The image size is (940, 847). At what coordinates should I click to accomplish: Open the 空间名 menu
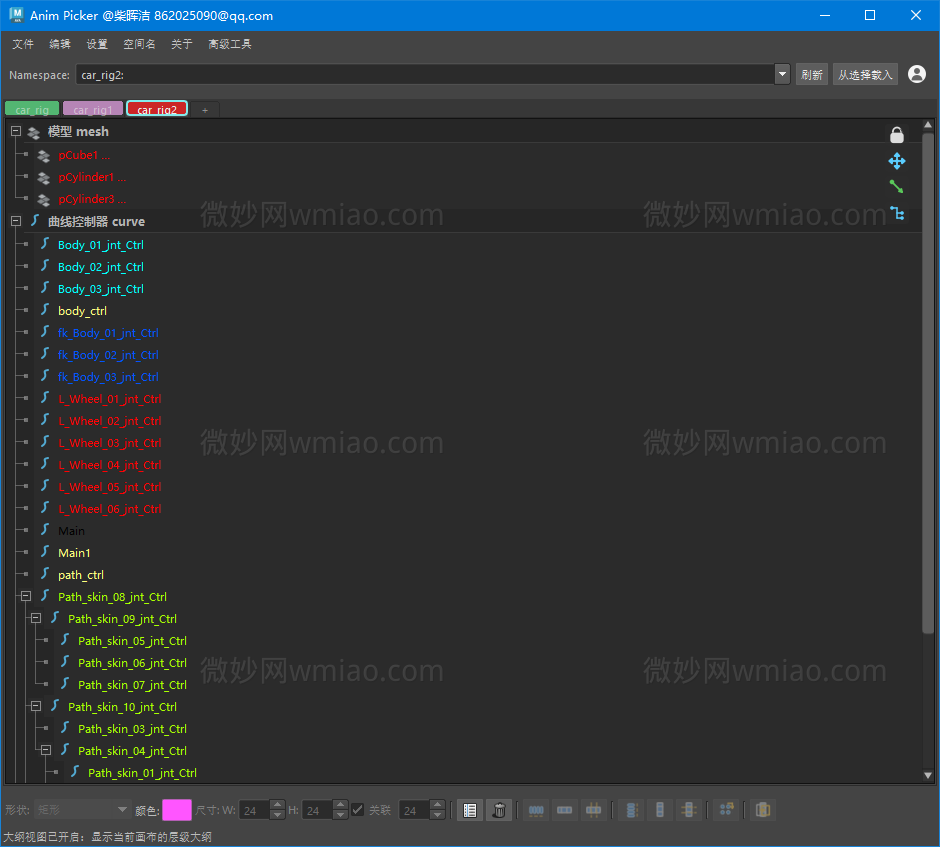(x=139, y=44)
